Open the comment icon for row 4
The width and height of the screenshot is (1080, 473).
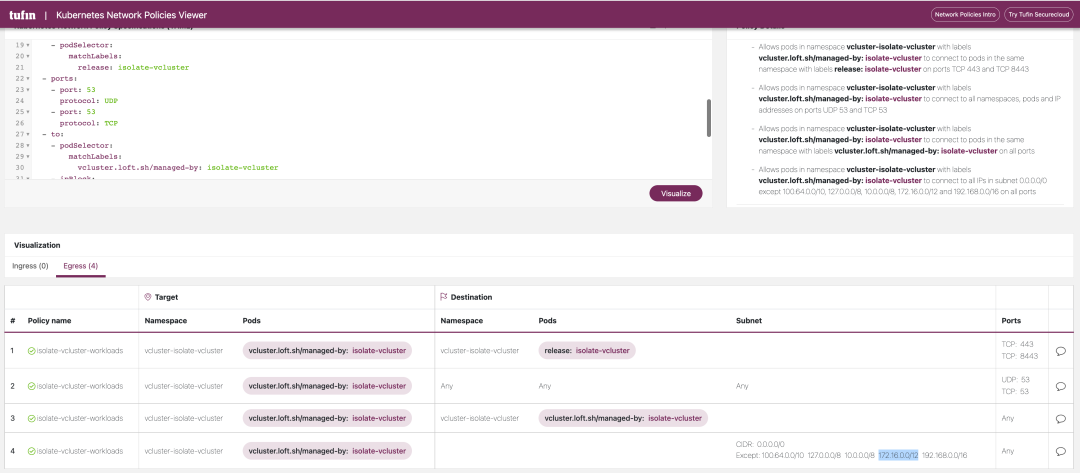click(x=1061, y=451)
